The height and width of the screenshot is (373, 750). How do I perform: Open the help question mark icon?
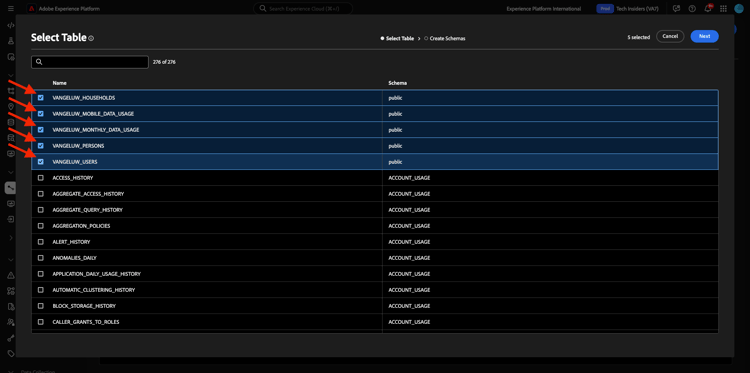click(692, 9)
